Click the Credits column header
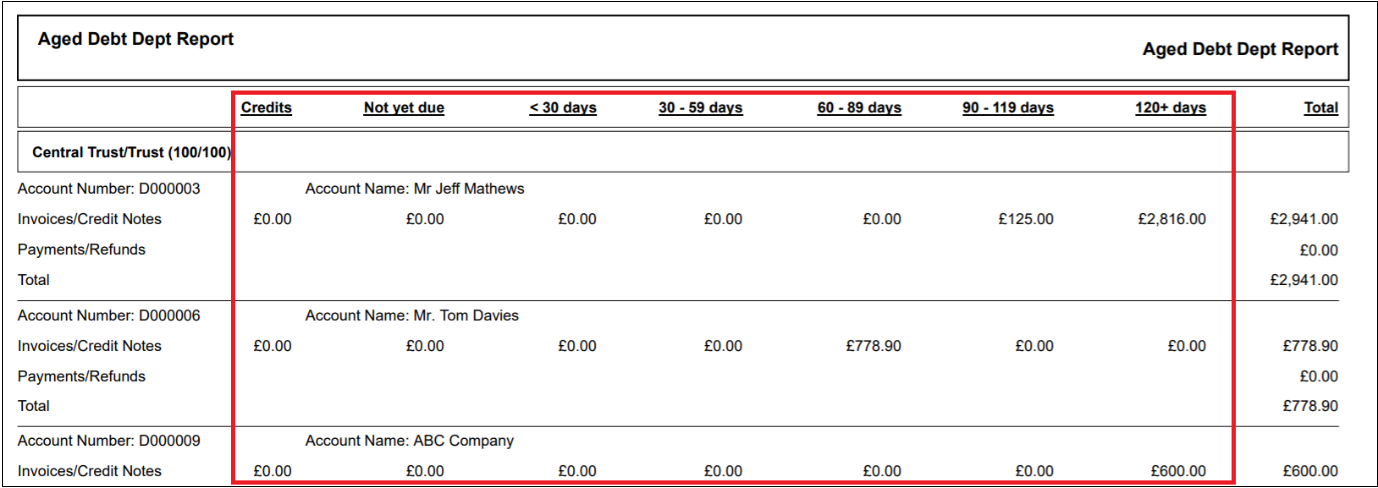The height and width of the screenshot is (488, 1378). tap(266, 108)
